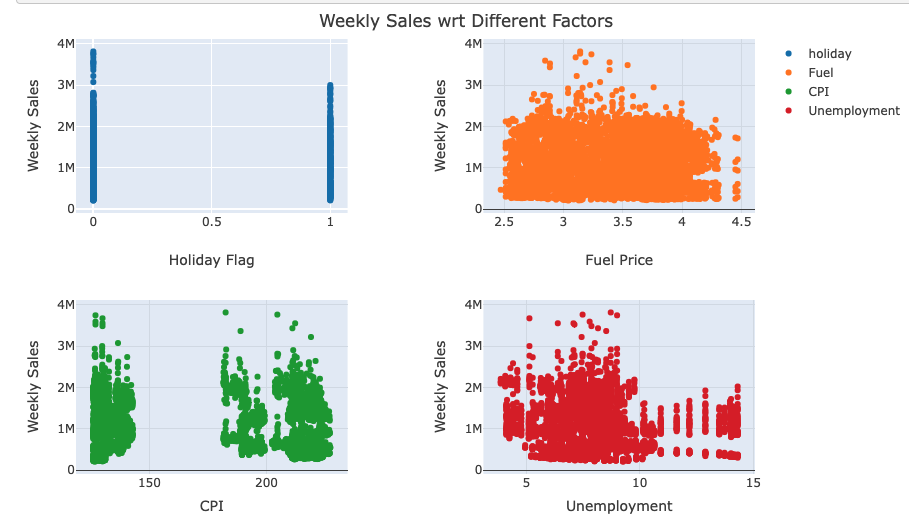Click the CPI x-axis title
The height and width of the screenshot is (530, 909).
(x=211, y=506)
